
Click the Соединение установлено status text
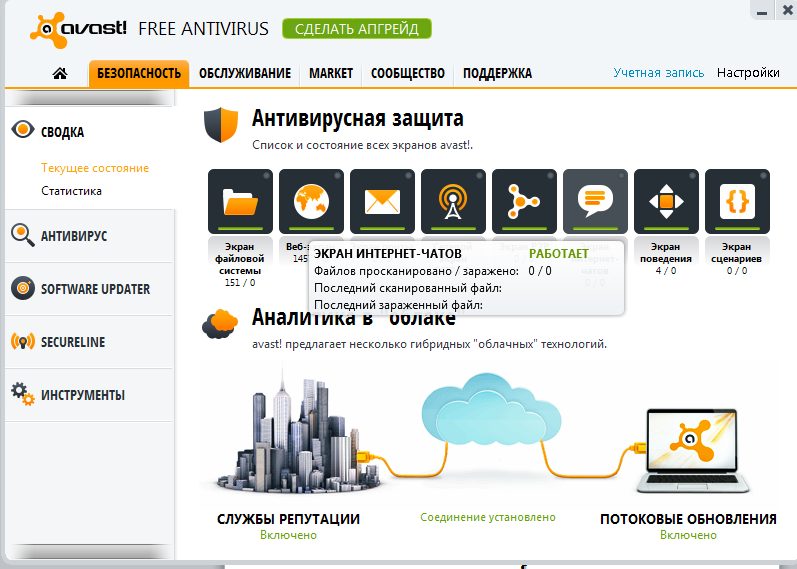click(x=488, y=517)
